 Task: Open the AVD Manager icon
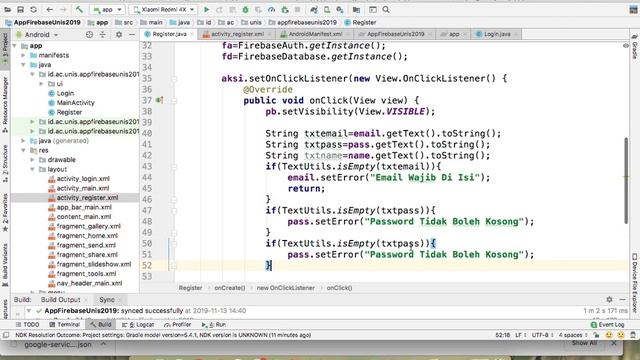point(327,9)
